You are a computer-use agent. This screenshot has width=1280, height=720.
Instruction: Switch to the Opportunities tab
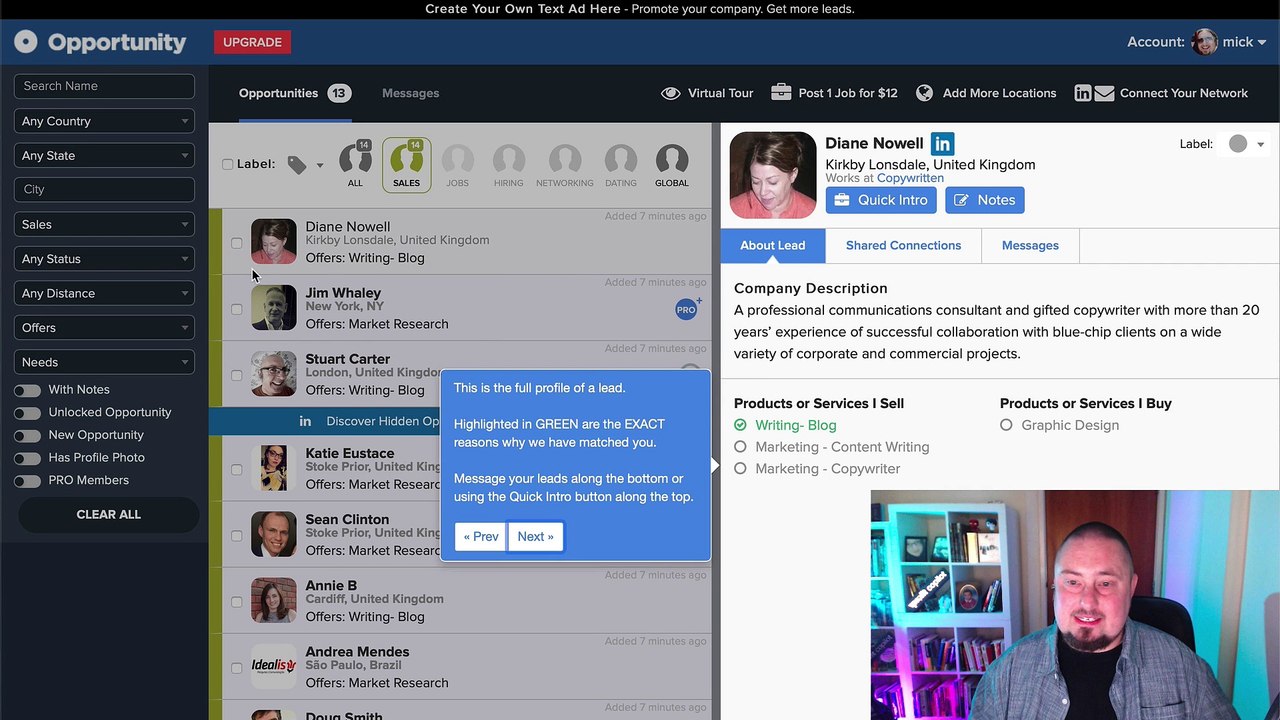(x=293, y=93)
